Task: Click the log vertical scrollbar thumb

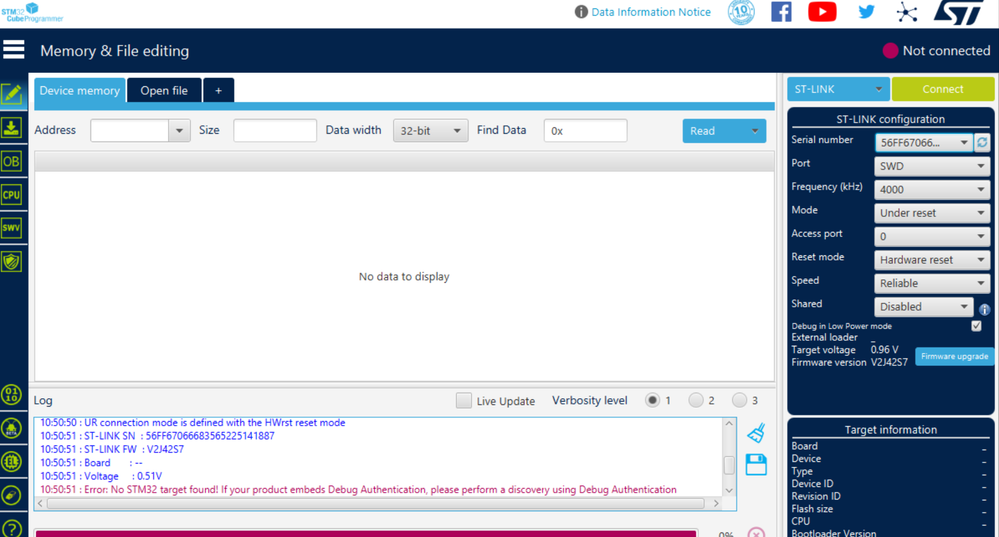Action: 729,464
